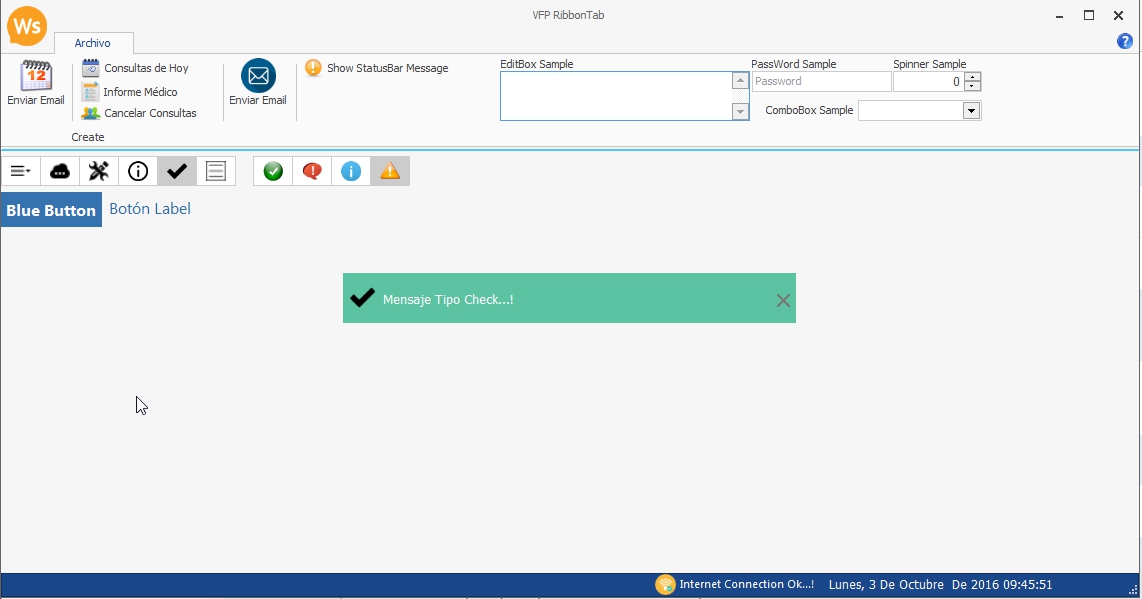
Task: Click the red exclamation speech bubble icon
Action: click(x=311, y=171)
